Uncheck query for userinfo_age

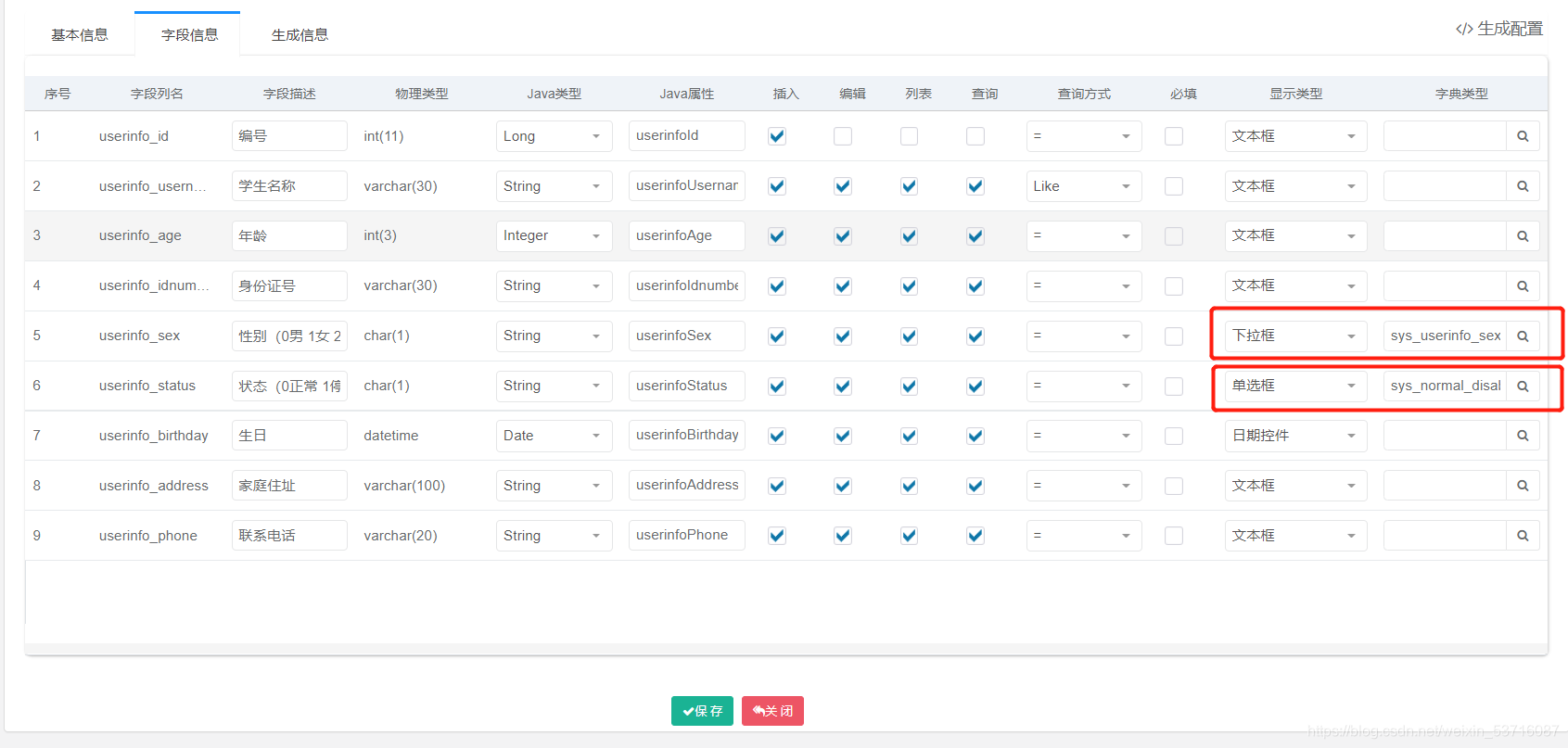pos(975,236)
